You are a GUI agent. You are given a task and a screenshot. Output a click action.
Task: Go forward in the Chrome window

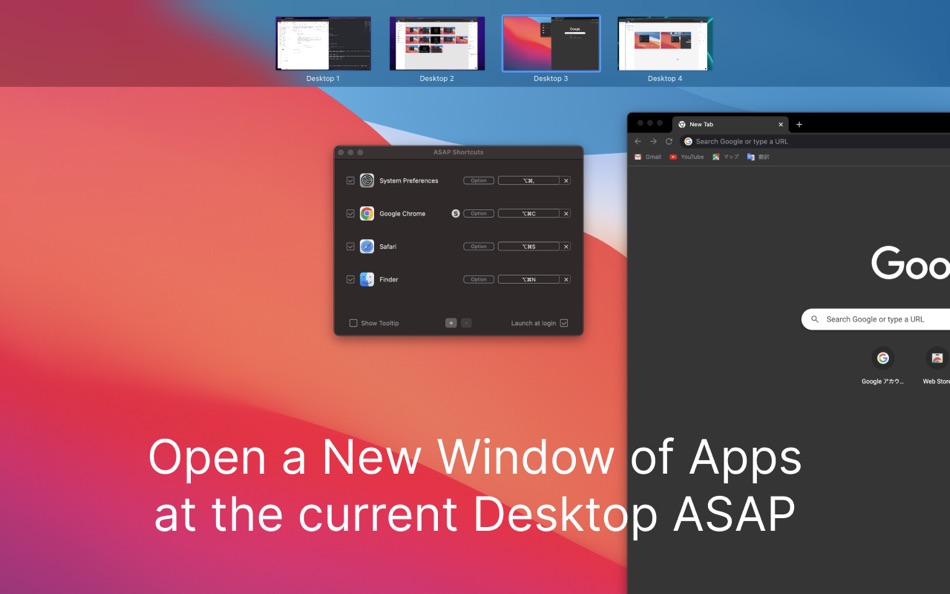pos(653,141)
